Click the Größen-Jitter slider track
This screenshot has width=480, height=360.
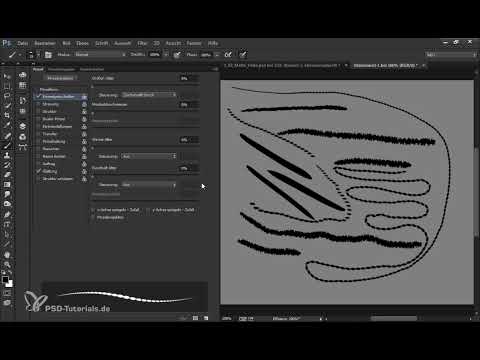(x=146, y=86)
